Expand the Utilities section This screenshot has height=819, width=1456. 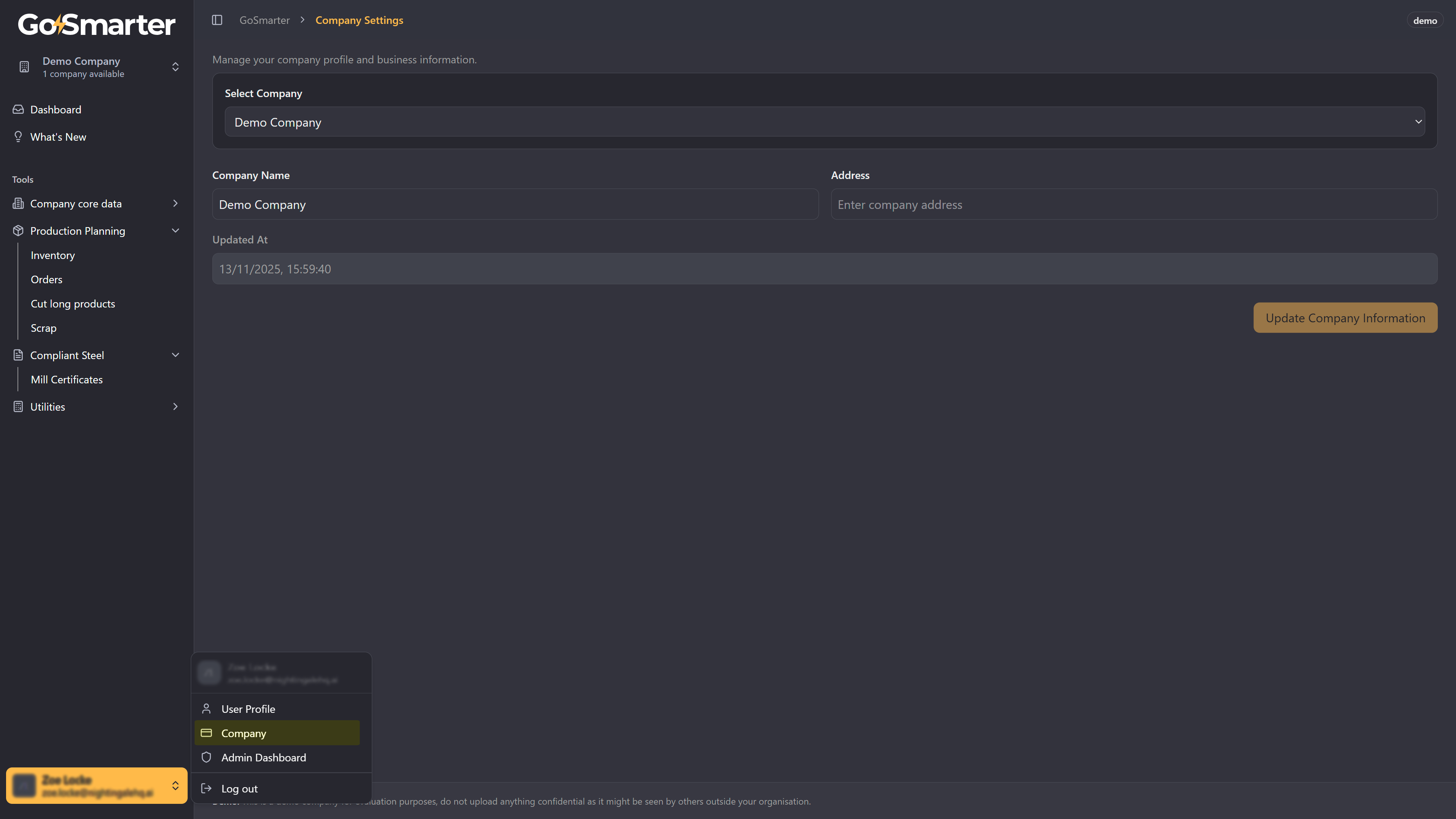[175, 406]
